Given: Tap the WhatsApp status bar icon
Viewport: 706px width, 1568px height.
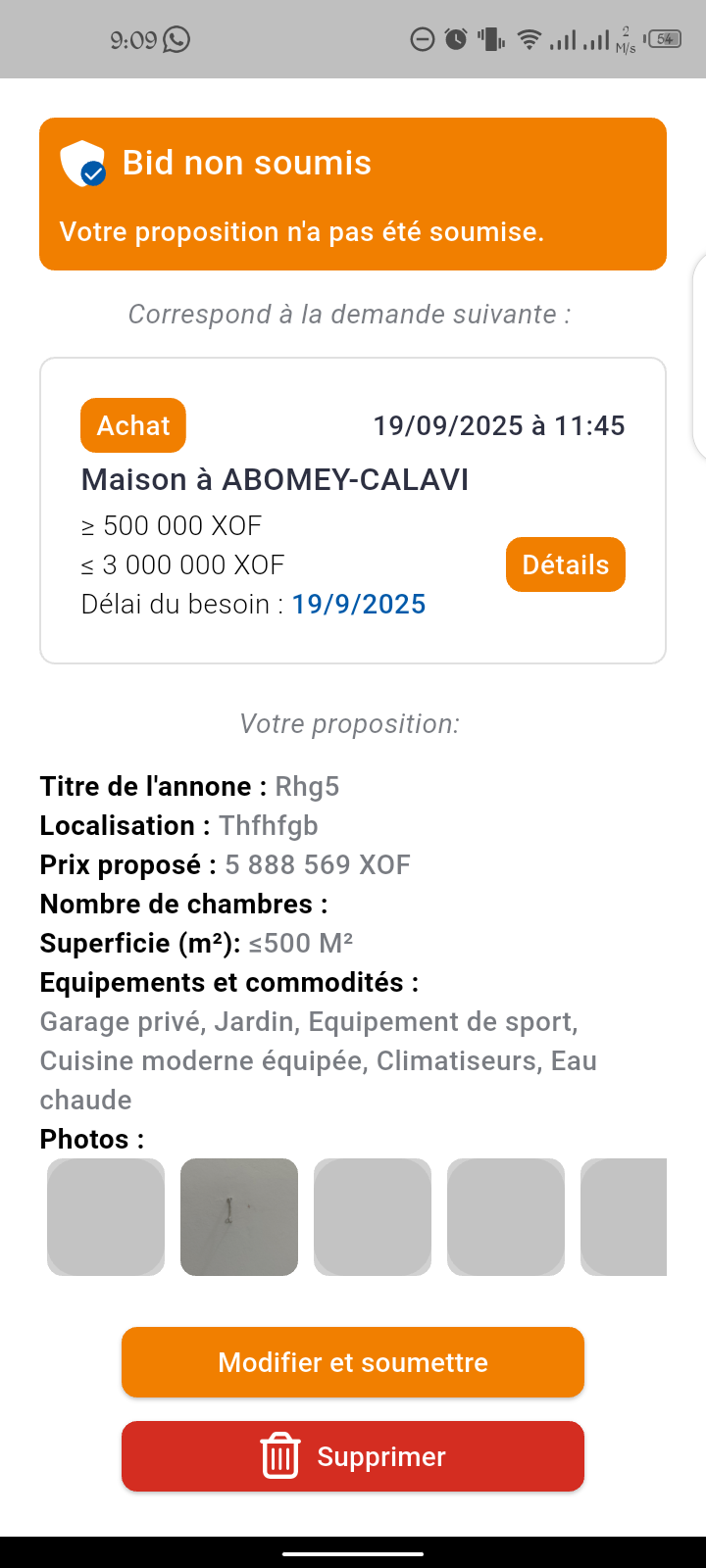Looking at the screenshot, I should 176,40.
